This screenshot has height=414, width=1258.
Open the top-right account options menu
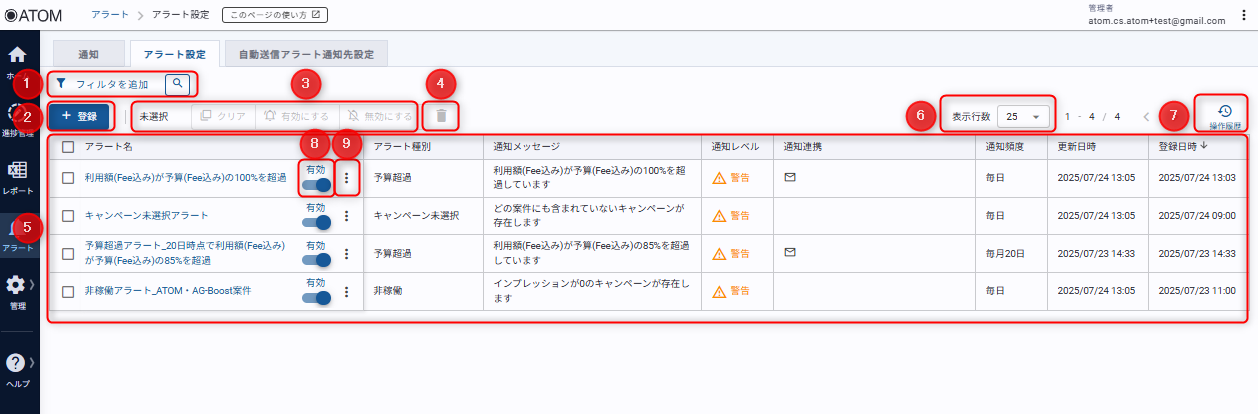point(1243,15)
